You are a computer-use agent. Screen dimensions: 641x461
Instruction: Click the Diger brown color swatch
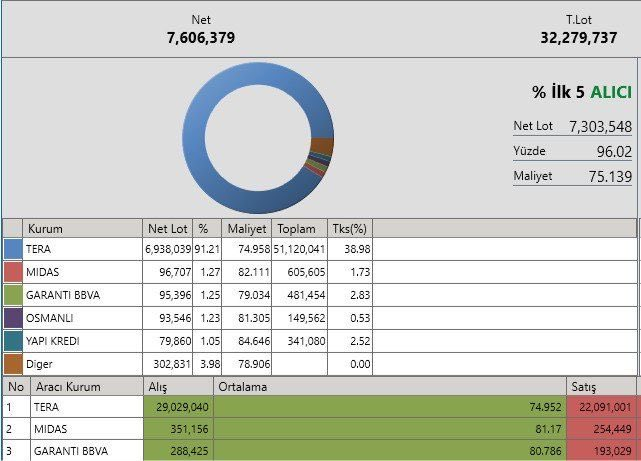point(13,364)
